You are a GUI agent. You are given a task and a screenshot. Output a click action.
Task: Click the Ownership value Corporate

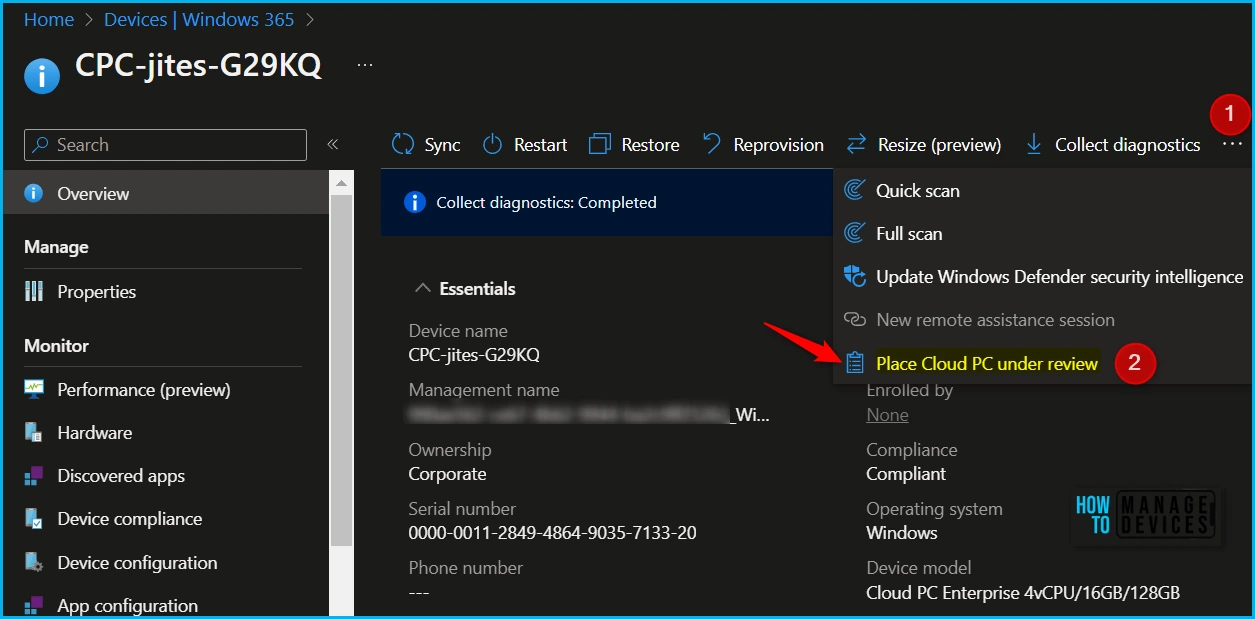tap(447, 474)
